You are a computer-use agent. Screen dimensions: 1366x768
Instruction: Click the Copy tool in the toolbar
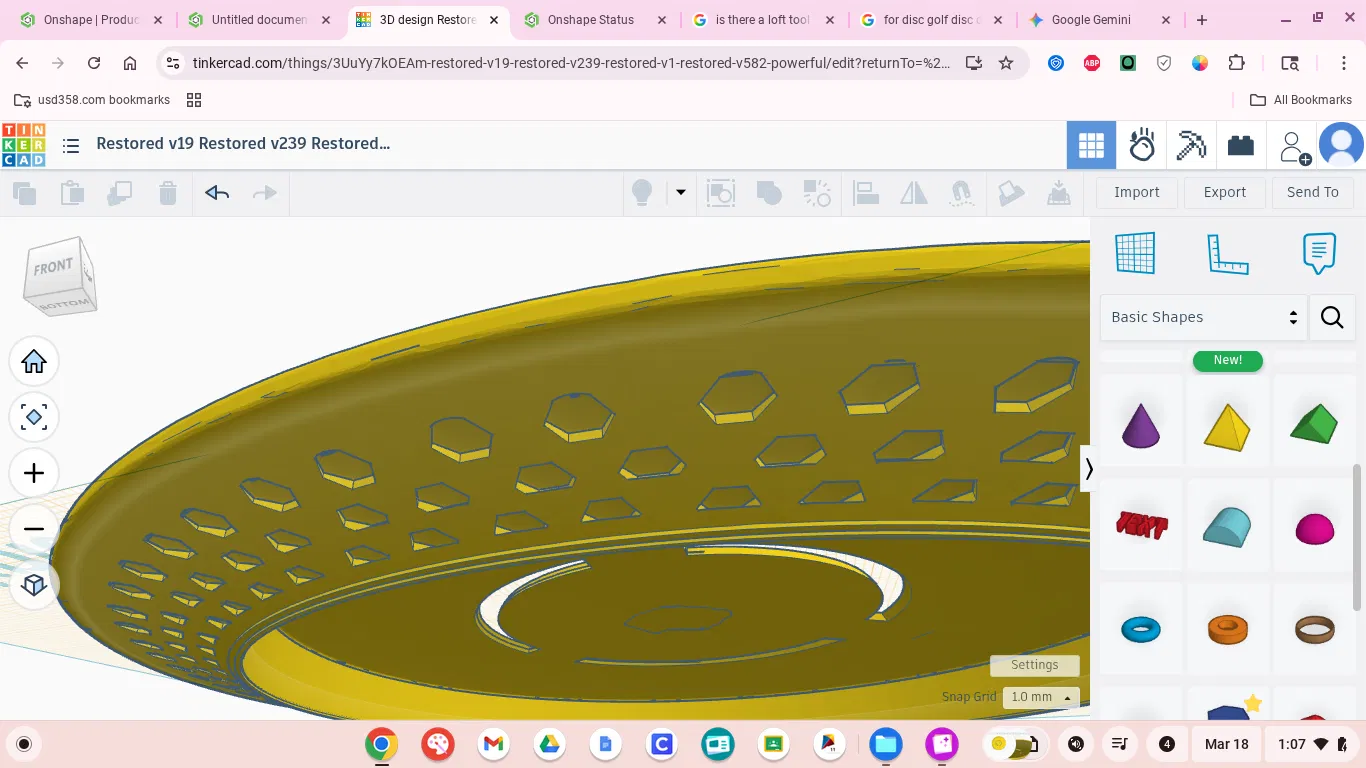click(24, 193)
